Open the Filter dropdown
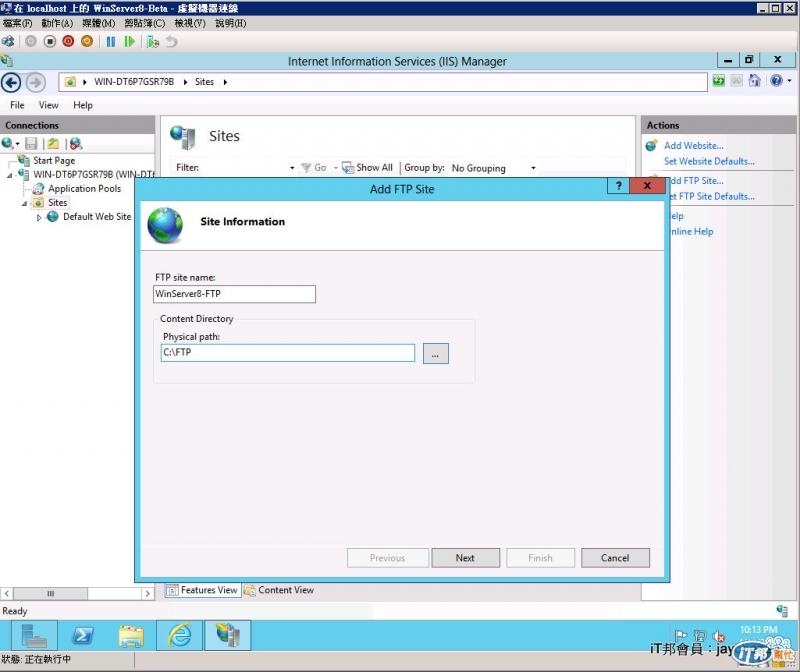 click(292, 168)
